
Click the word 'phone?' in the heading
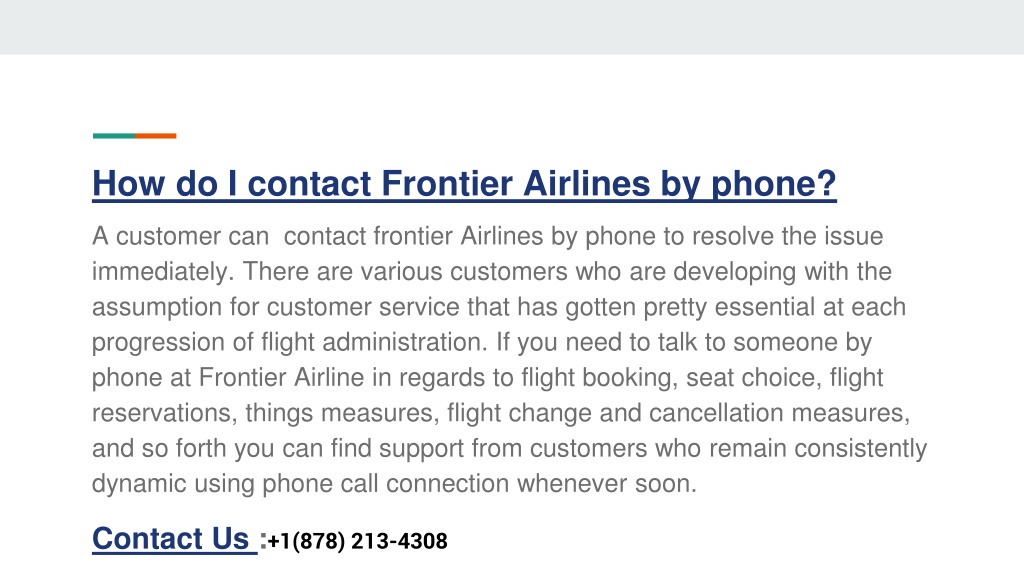(x=774, y=185)
